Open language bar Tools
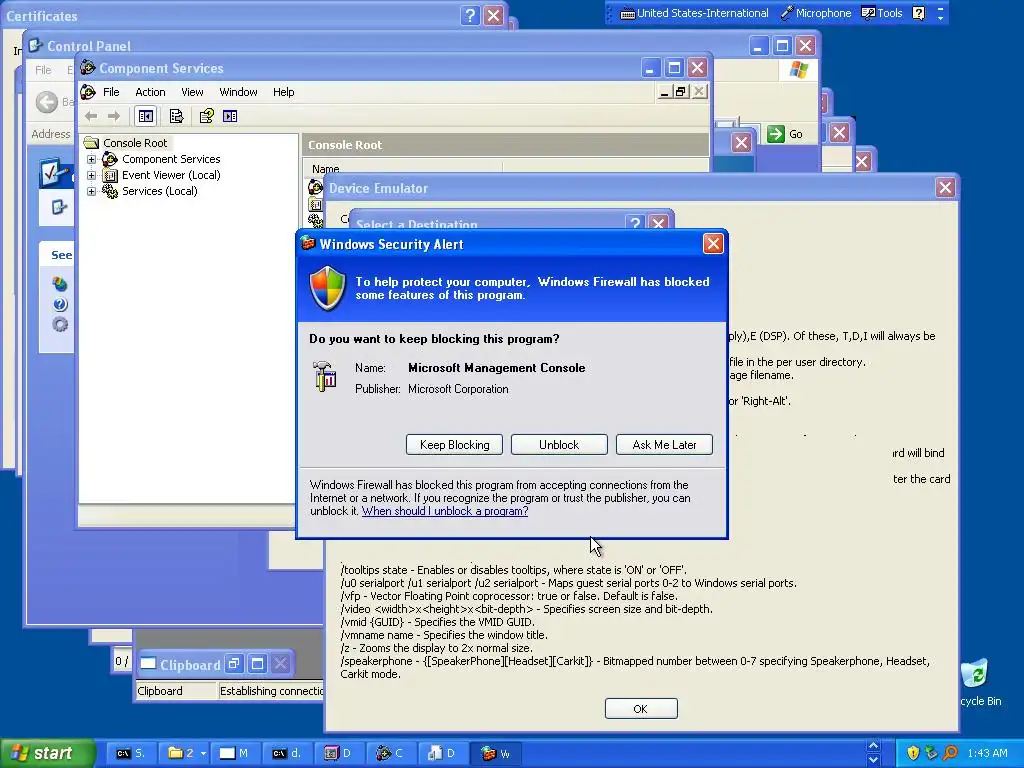The height and width of the screenshot is (768, 1024). pos(882,13)
